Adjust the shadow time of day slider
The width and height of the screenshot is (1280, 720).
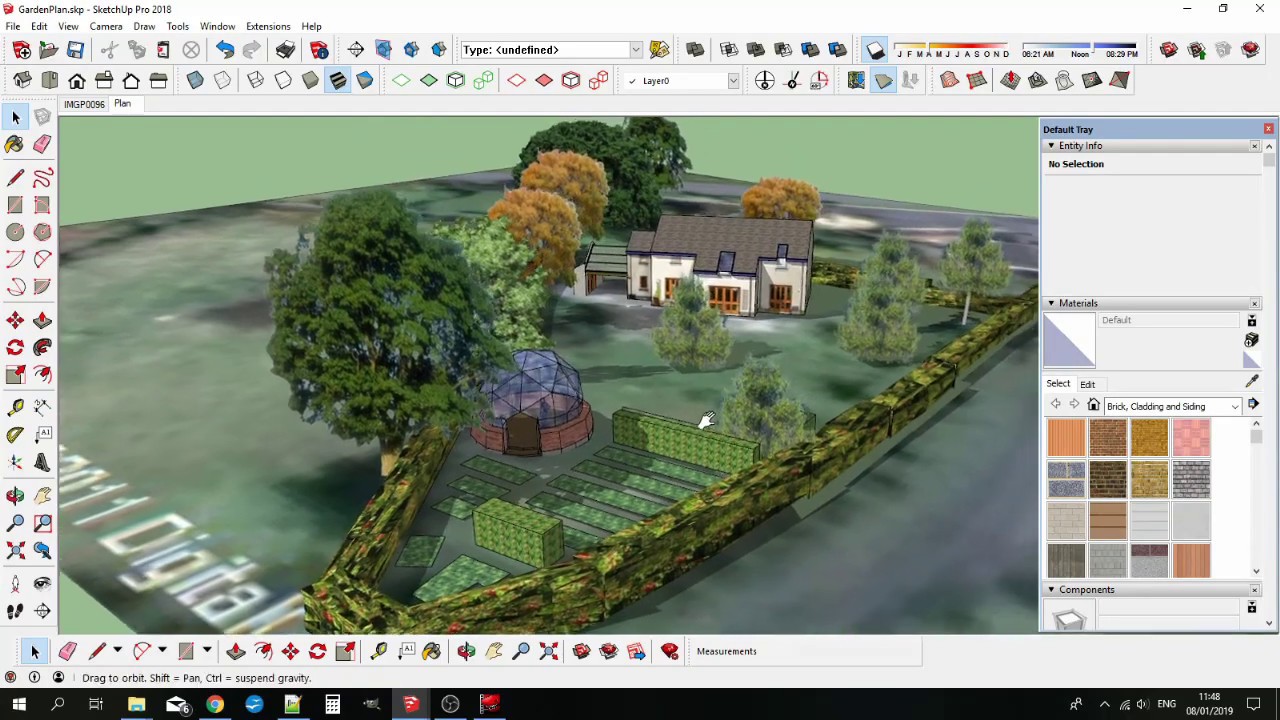(1079, 48)
